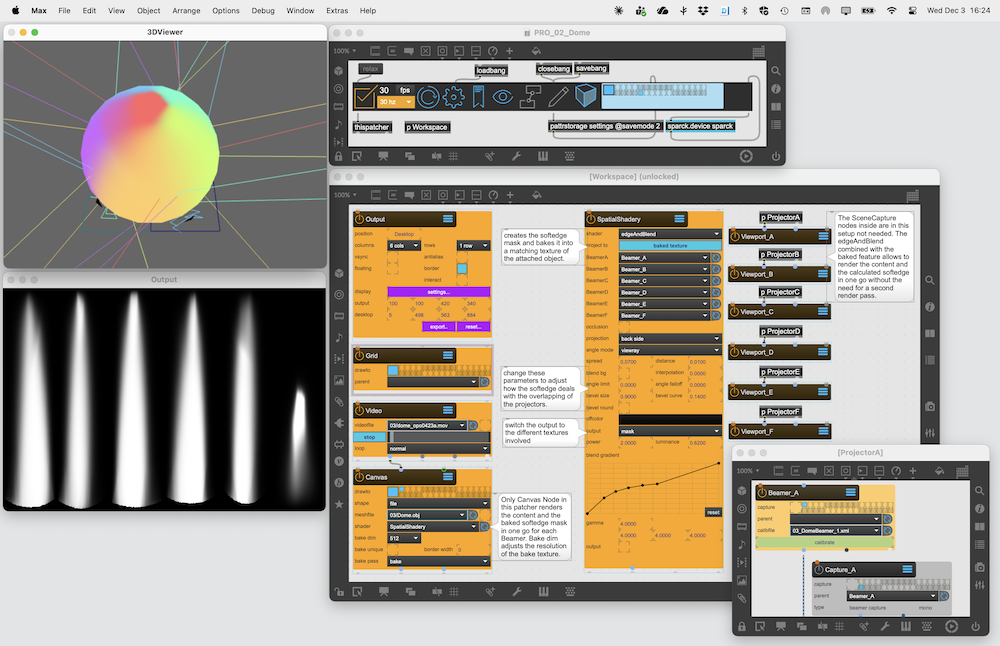Toggle the border checkbox in Output node
This screenshot has width=1000, height=646.
point(462,269)
